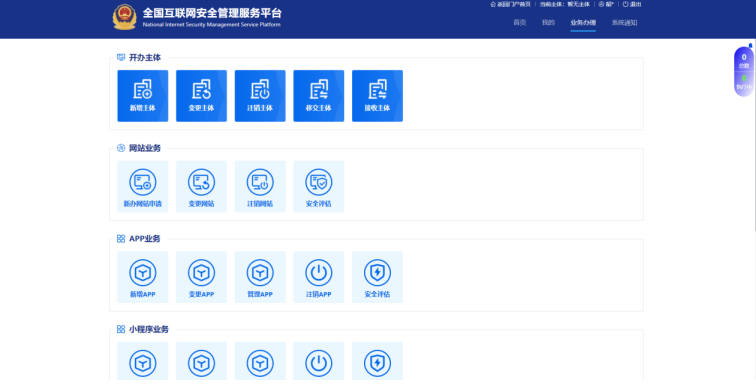The width and height of the screenshot is (756, 392).
Task: Switch to the 我的 tab
Action: click(x=548, y=22)
